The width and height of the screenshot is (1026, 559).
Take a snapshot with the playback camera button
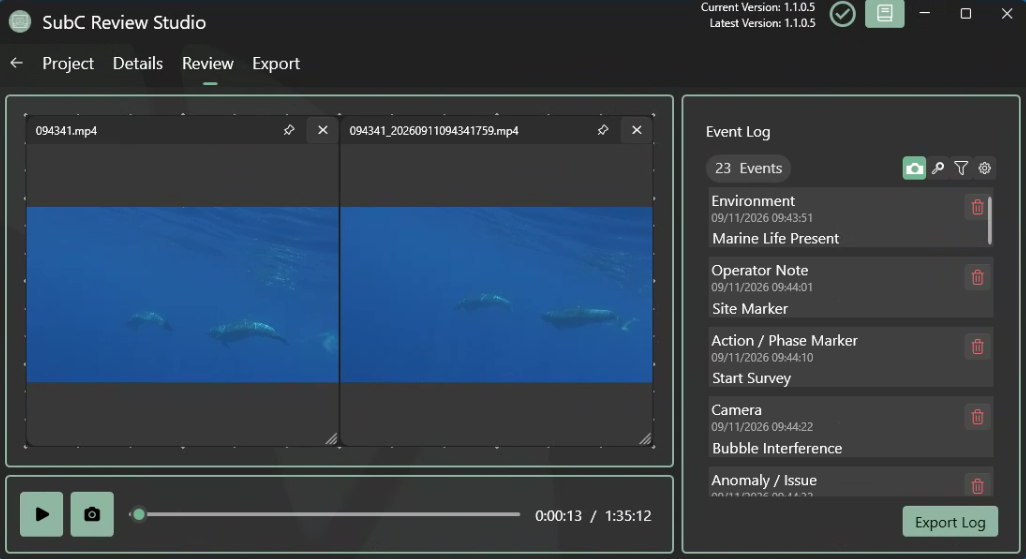point(92,514)
